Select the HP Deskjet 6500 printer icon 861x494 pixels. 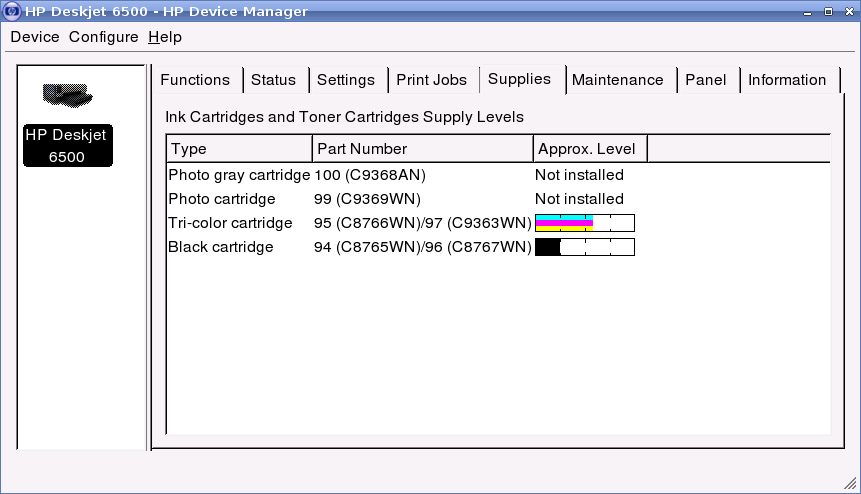tap(68, 95)
